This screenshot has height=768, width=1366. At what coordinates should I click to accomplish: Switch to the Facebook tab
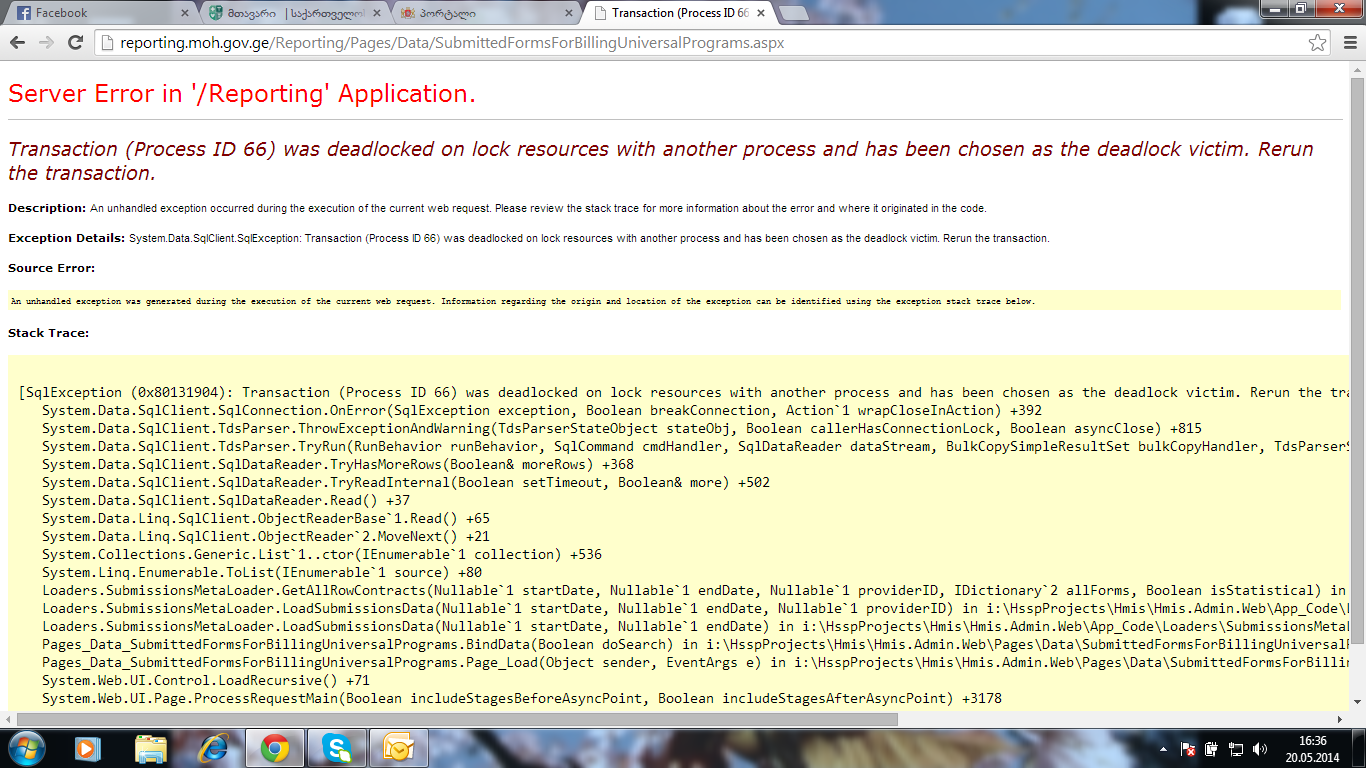point(95,14)
